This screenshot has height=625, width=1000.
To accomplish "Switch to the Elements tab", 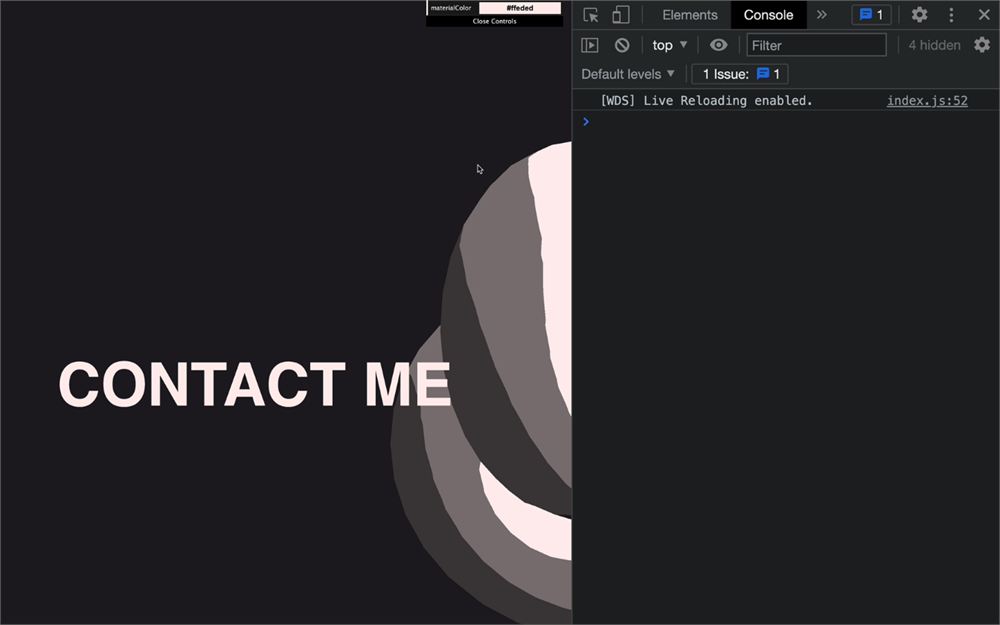I will click(689, 15).
